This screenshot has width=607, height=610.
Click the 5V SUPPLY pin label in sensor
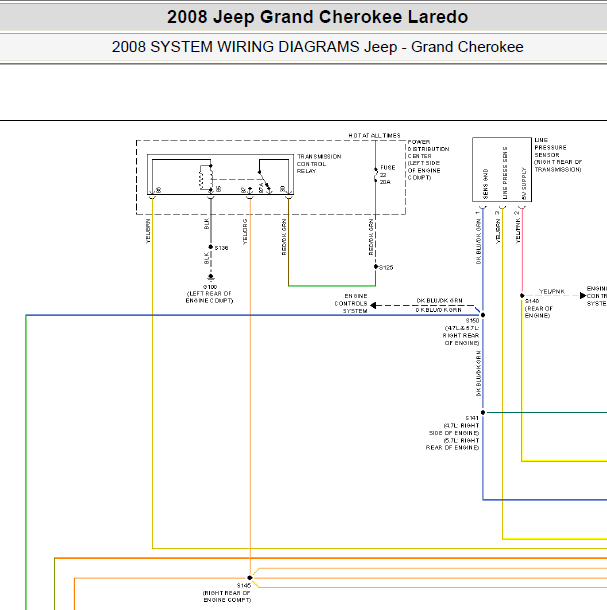click(524, 184)
